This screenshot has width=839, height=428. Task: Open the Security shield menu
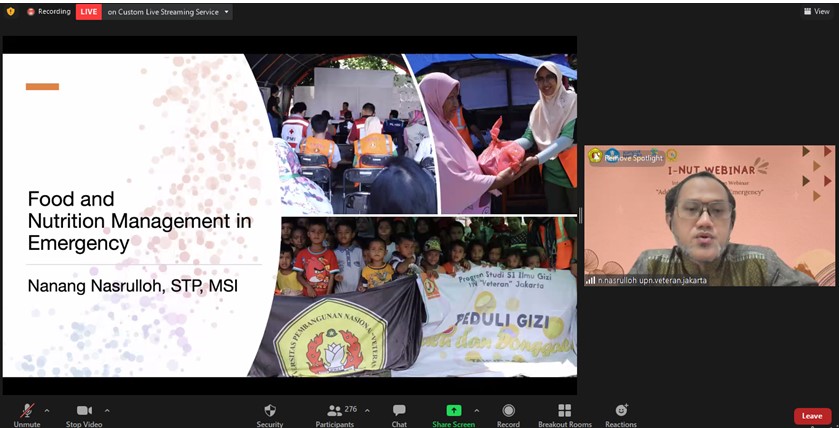pos(270,416)
